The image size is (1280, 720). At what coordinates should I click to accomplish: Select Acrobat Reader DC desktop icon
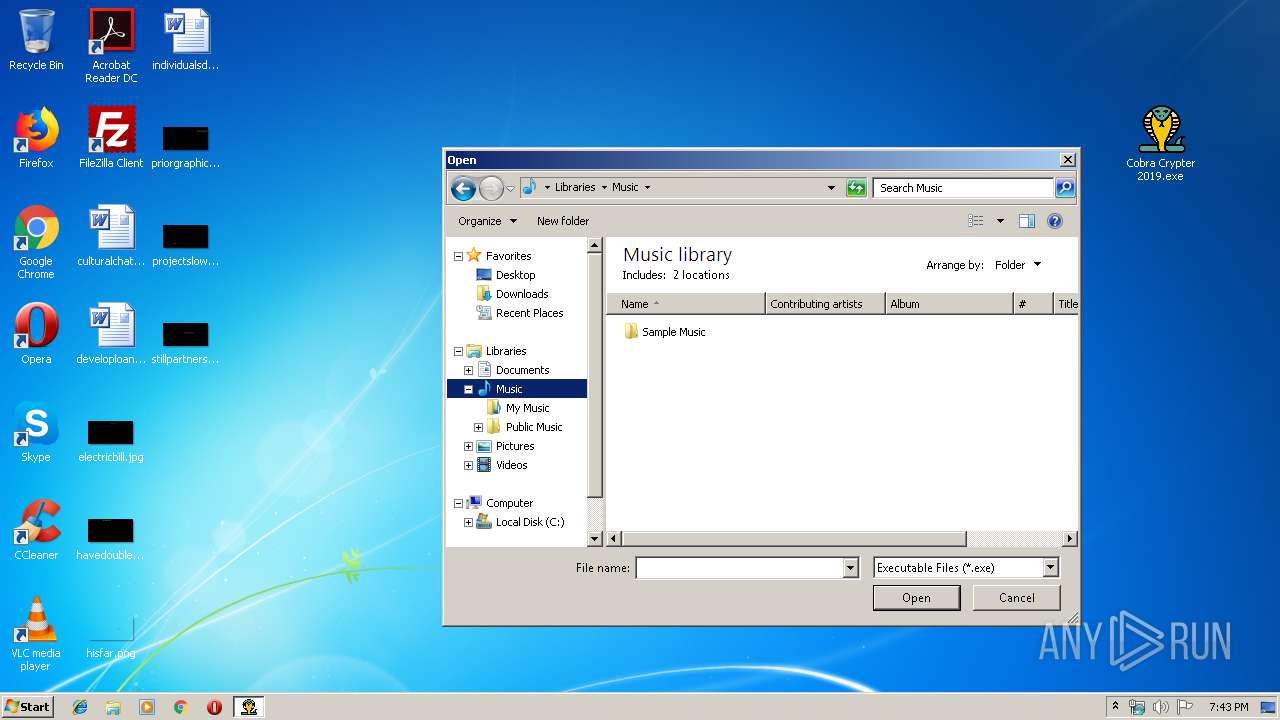[111, 46]
